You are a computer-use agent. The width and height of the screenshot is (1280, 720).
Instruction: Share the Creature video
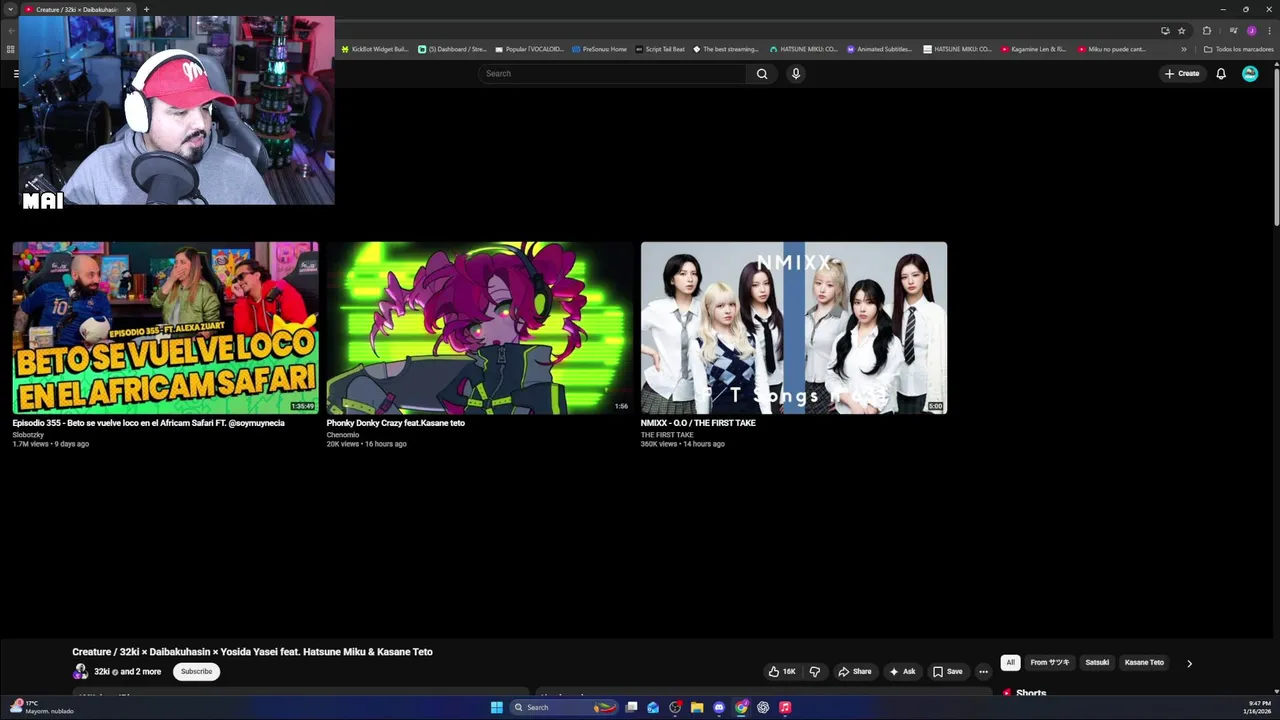(x=855, y=672)
